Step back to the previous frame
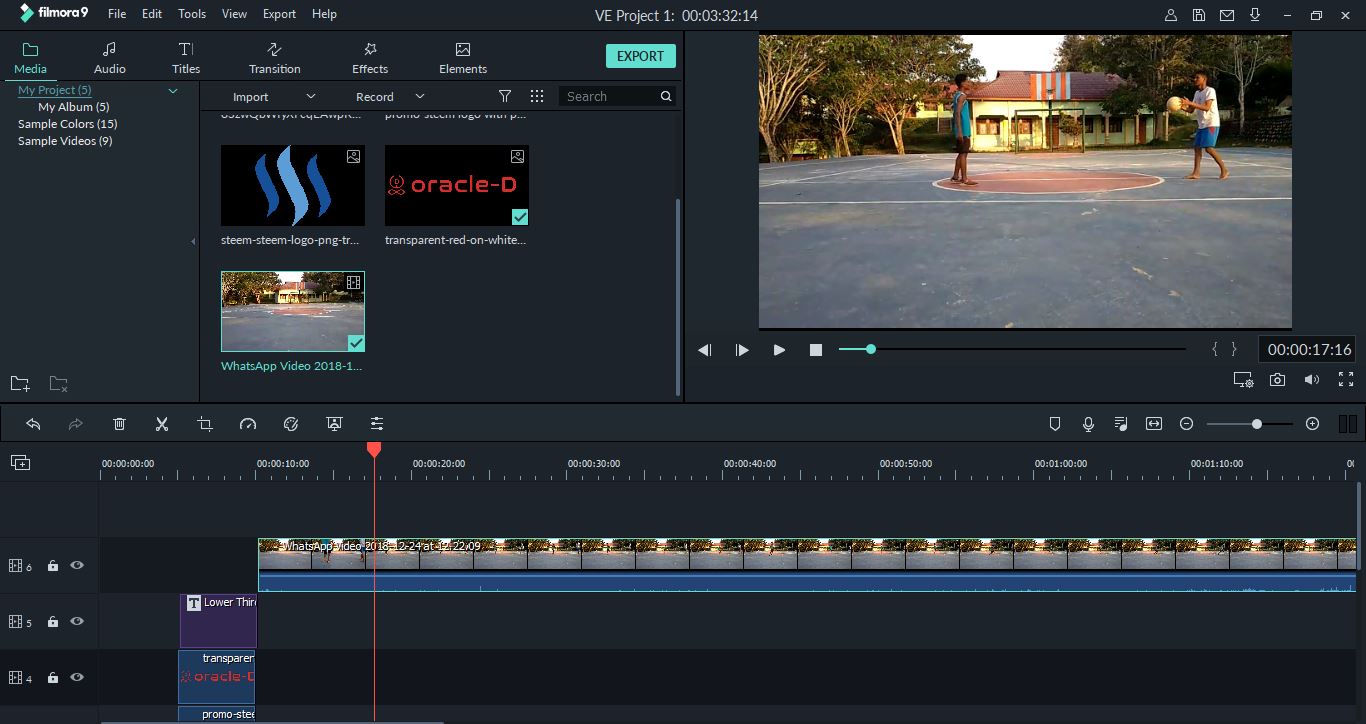This screenshot has height=724, width=1366. [x=705, y=350]
